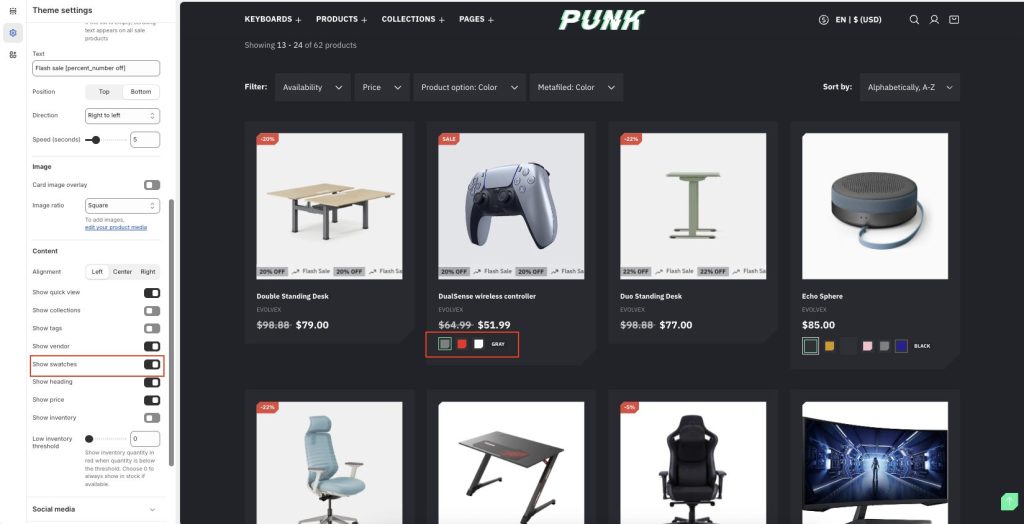Click the currency coin icon beside EN
1024x524 pixels.
[x=824, y=20]
